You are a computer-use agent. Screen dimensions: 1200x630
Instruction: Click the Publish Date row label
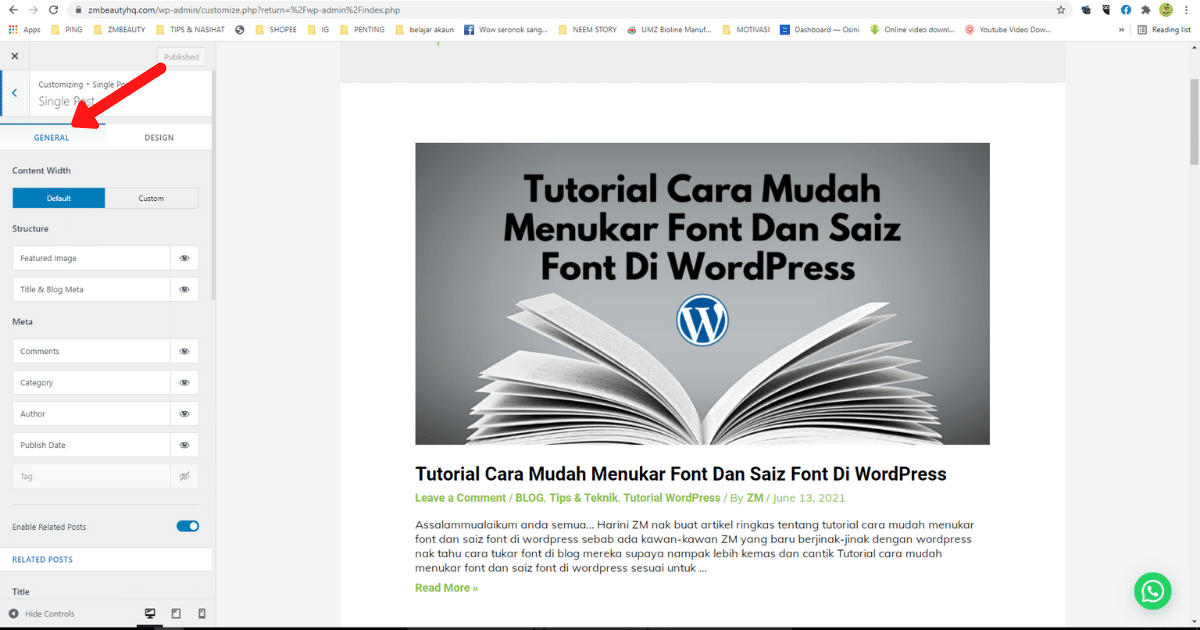(43, 445)
